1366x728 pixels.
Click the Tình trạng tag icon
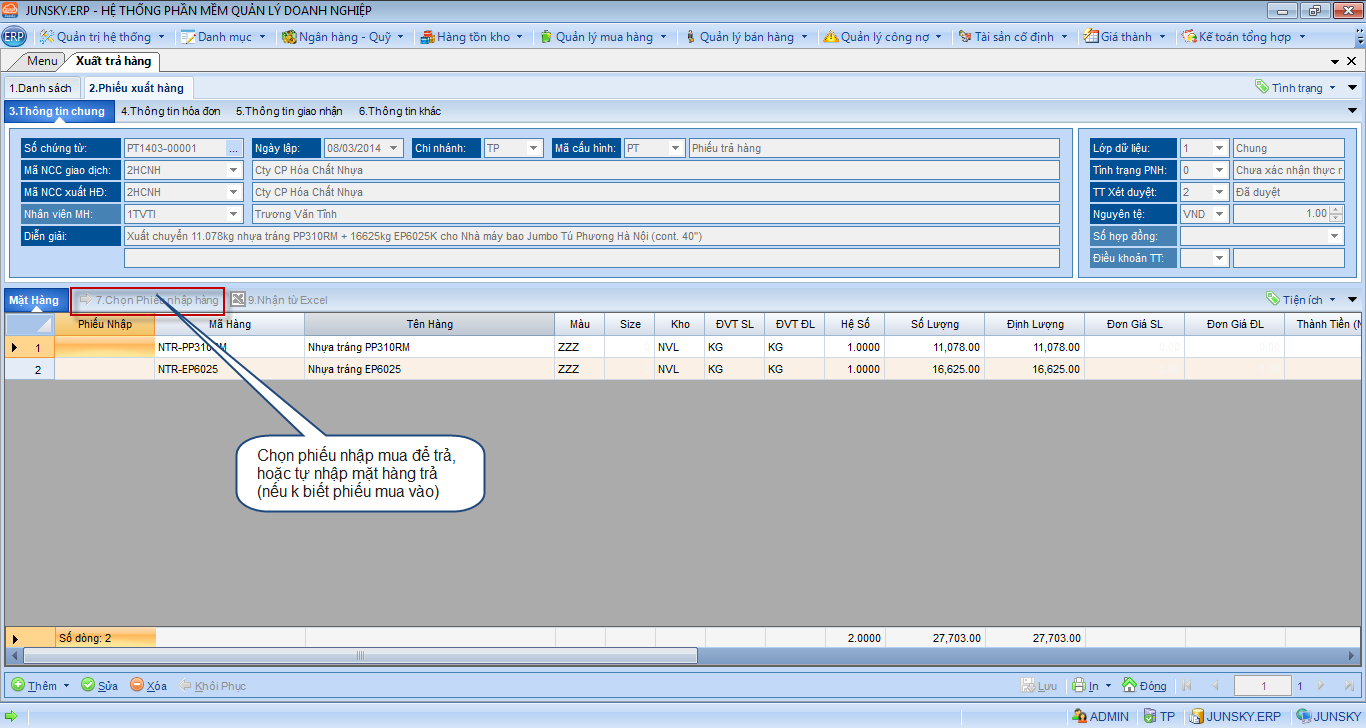coord(1262,87)
